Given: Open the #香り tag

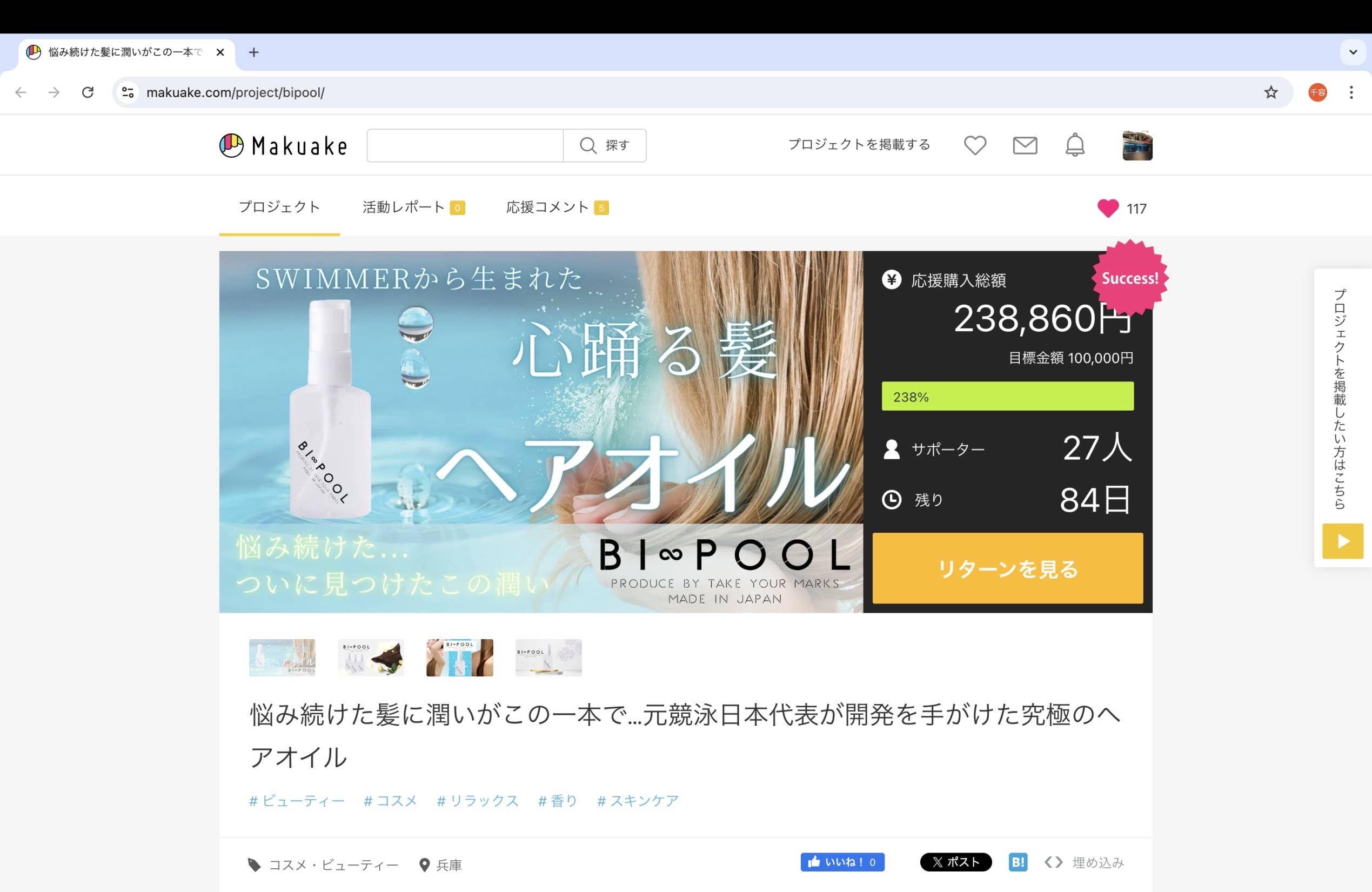Looking at the screenshot, I should coord(558,800).
